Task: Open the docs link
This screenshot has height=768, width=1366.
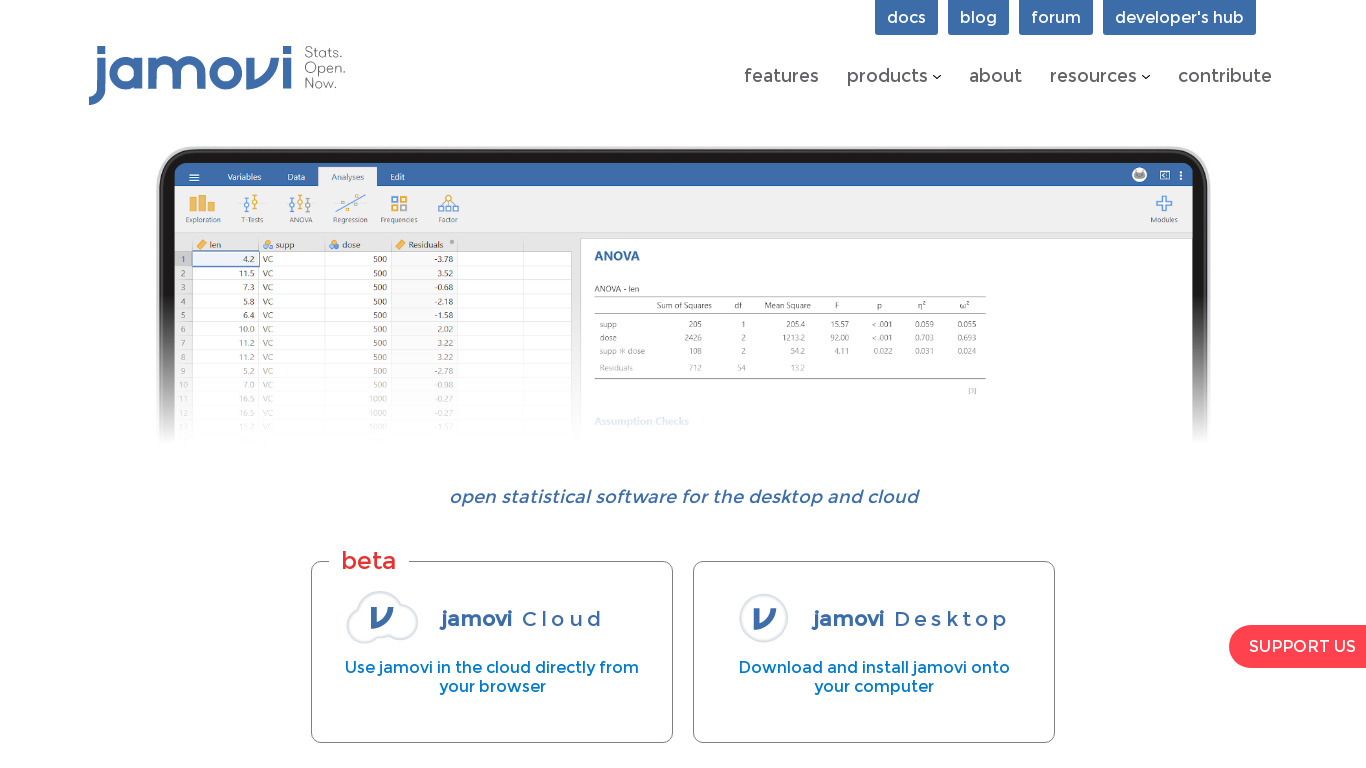Action: [906, 17]
